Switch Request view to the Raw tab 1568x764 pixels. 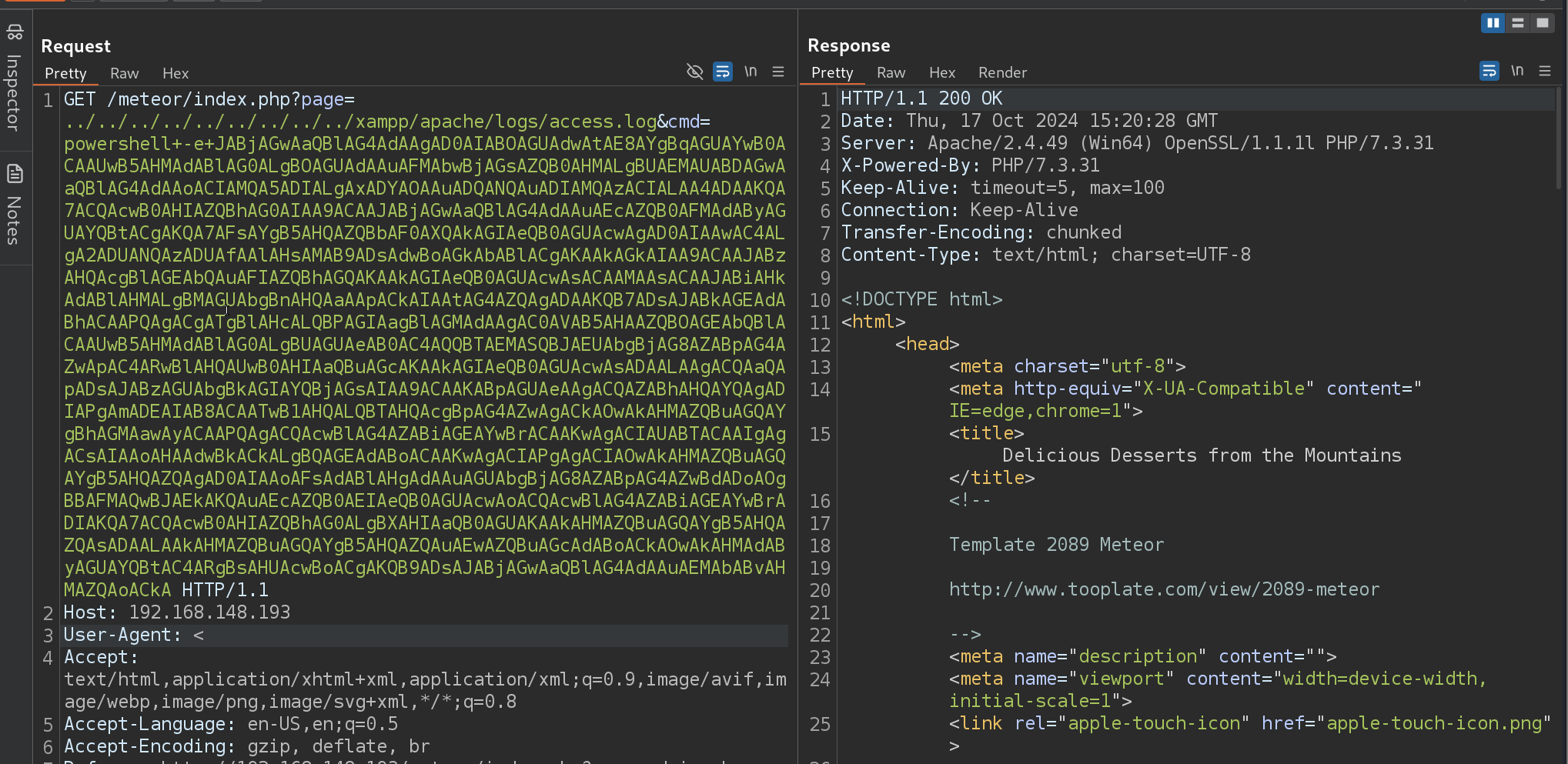(x=124, y=73)
